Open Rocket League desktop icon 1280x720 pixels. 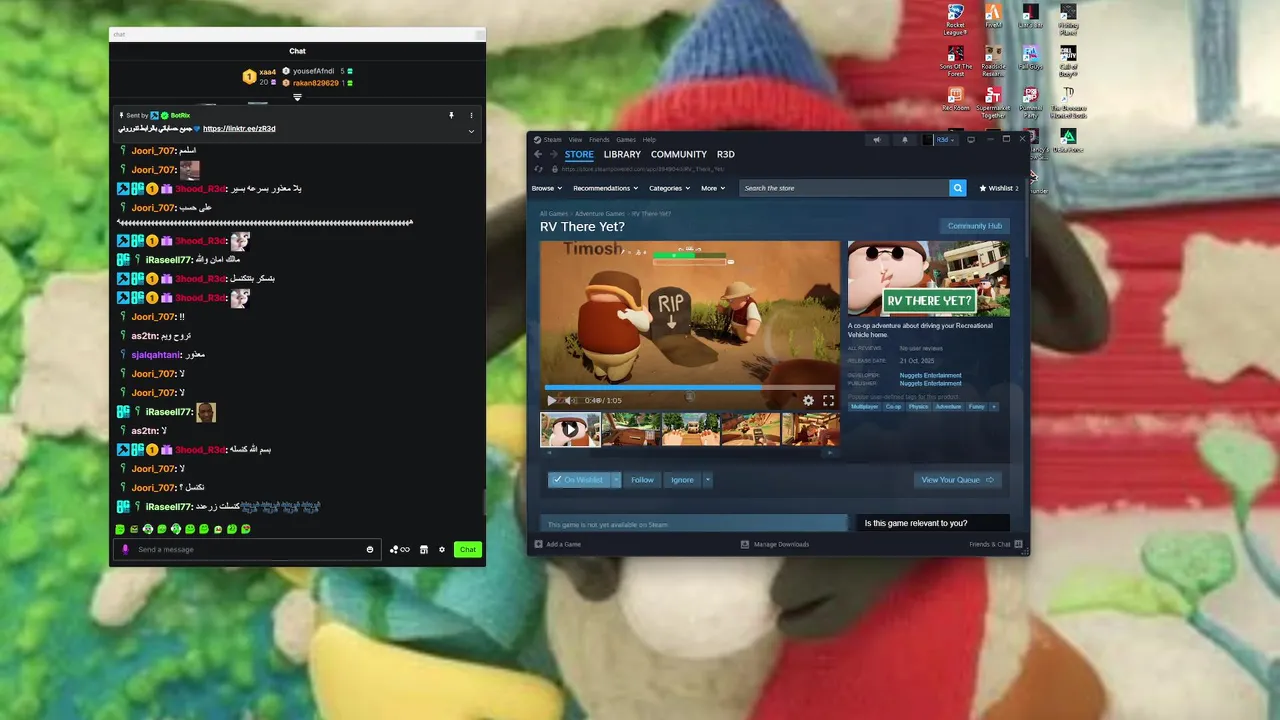click(x=955, y=20)
